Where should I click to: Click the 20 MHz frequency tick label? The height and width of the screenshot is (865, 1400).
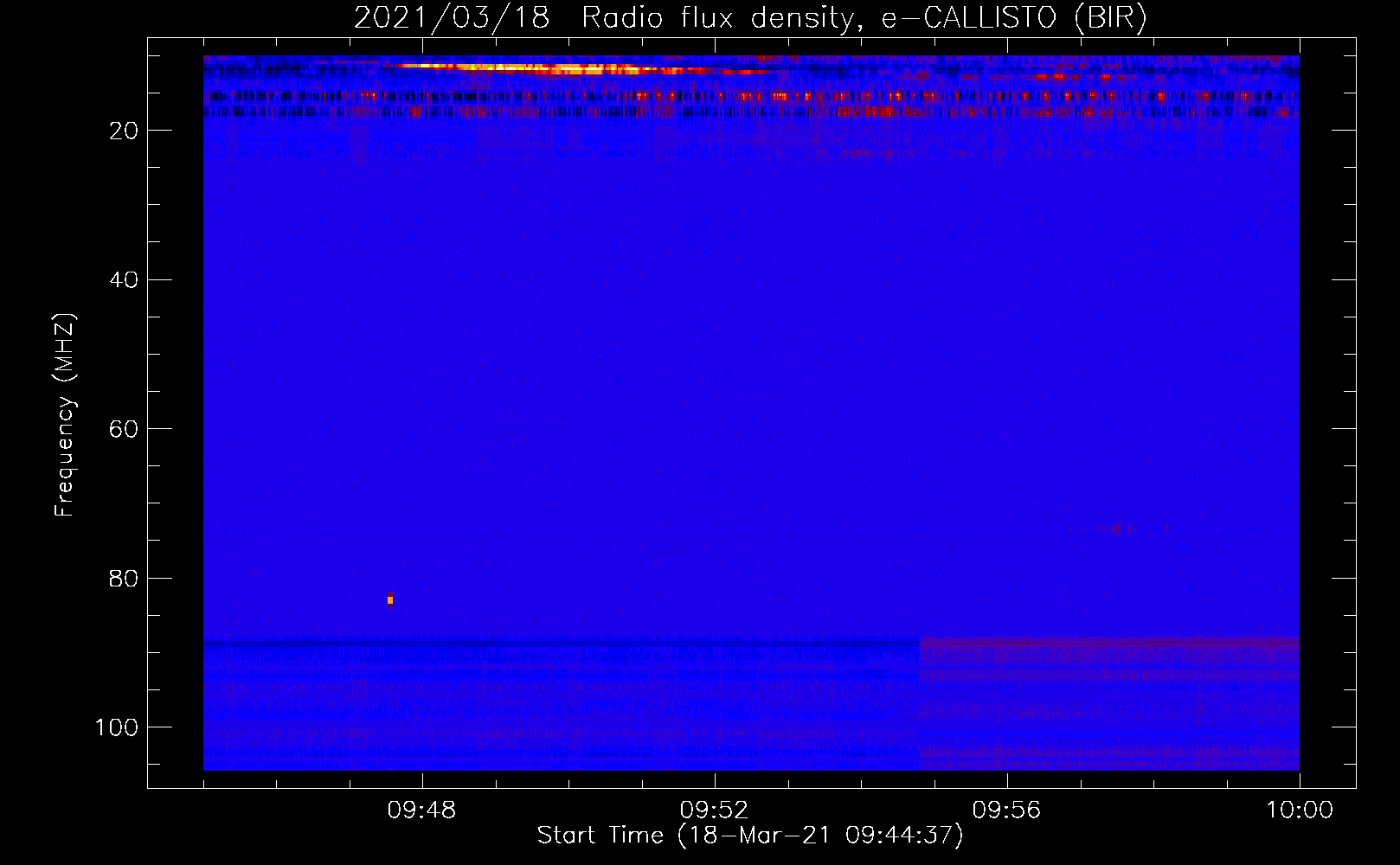pos(125,131)
